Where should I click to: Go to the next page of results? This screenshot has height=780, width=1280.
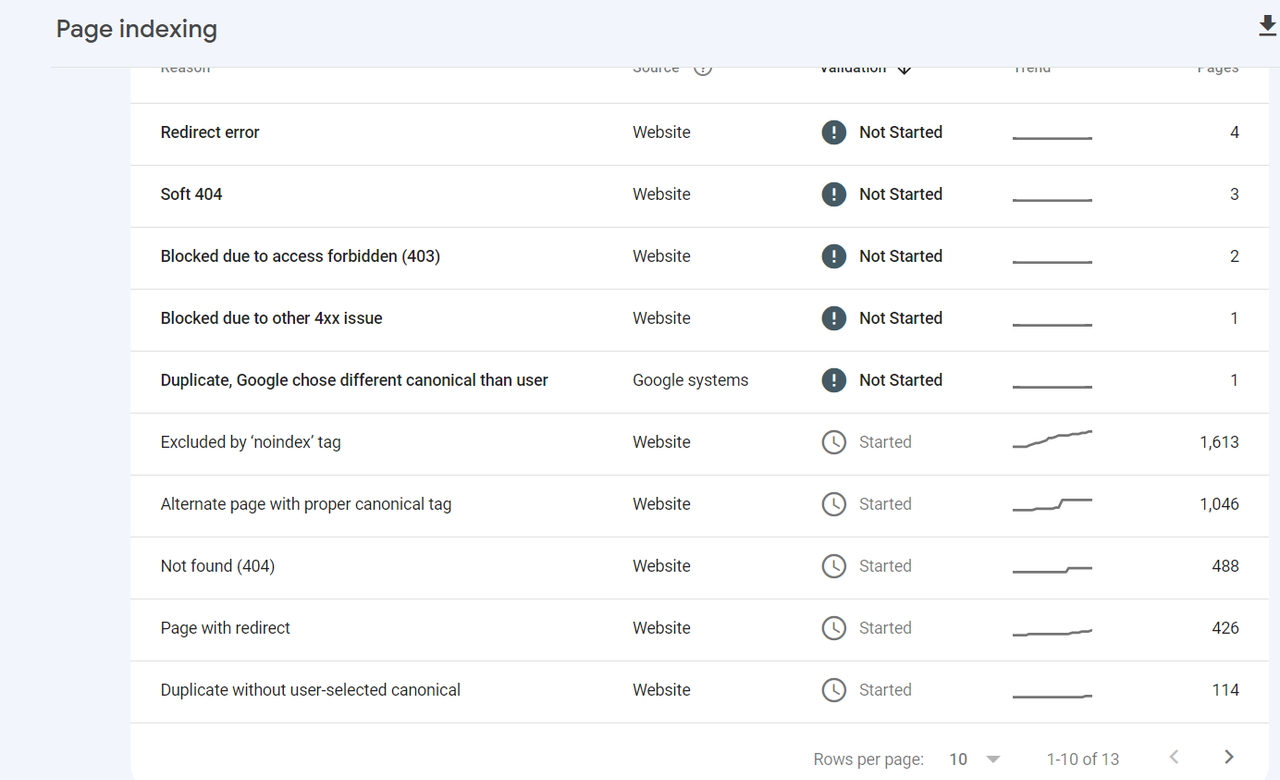[x=1229, y=757]
